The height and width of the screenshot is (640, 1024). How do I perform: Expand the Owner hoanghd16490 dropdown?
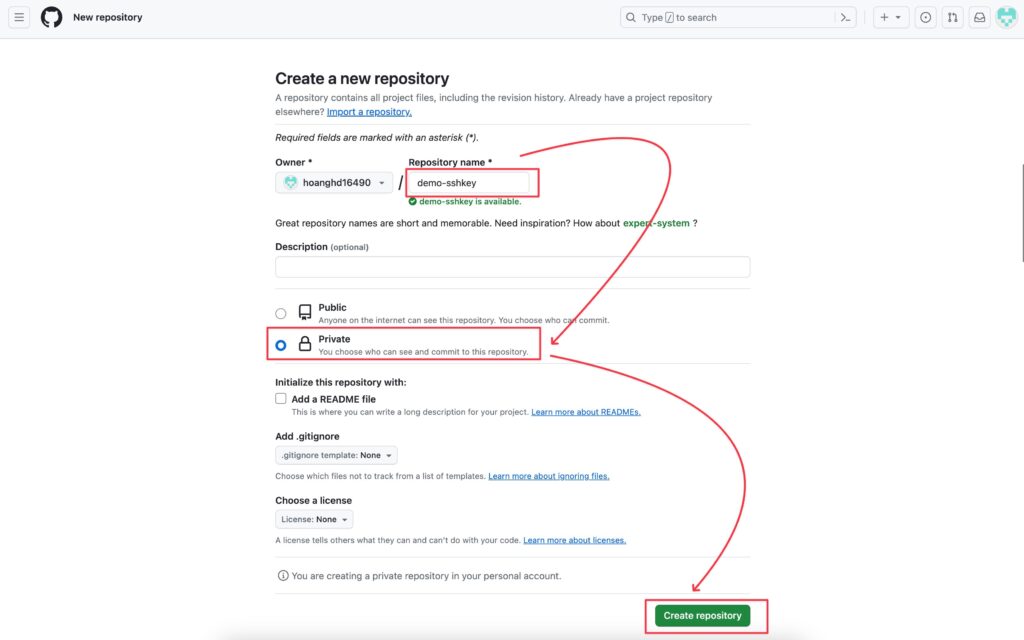pyautogui.click(x=334, y=183)
